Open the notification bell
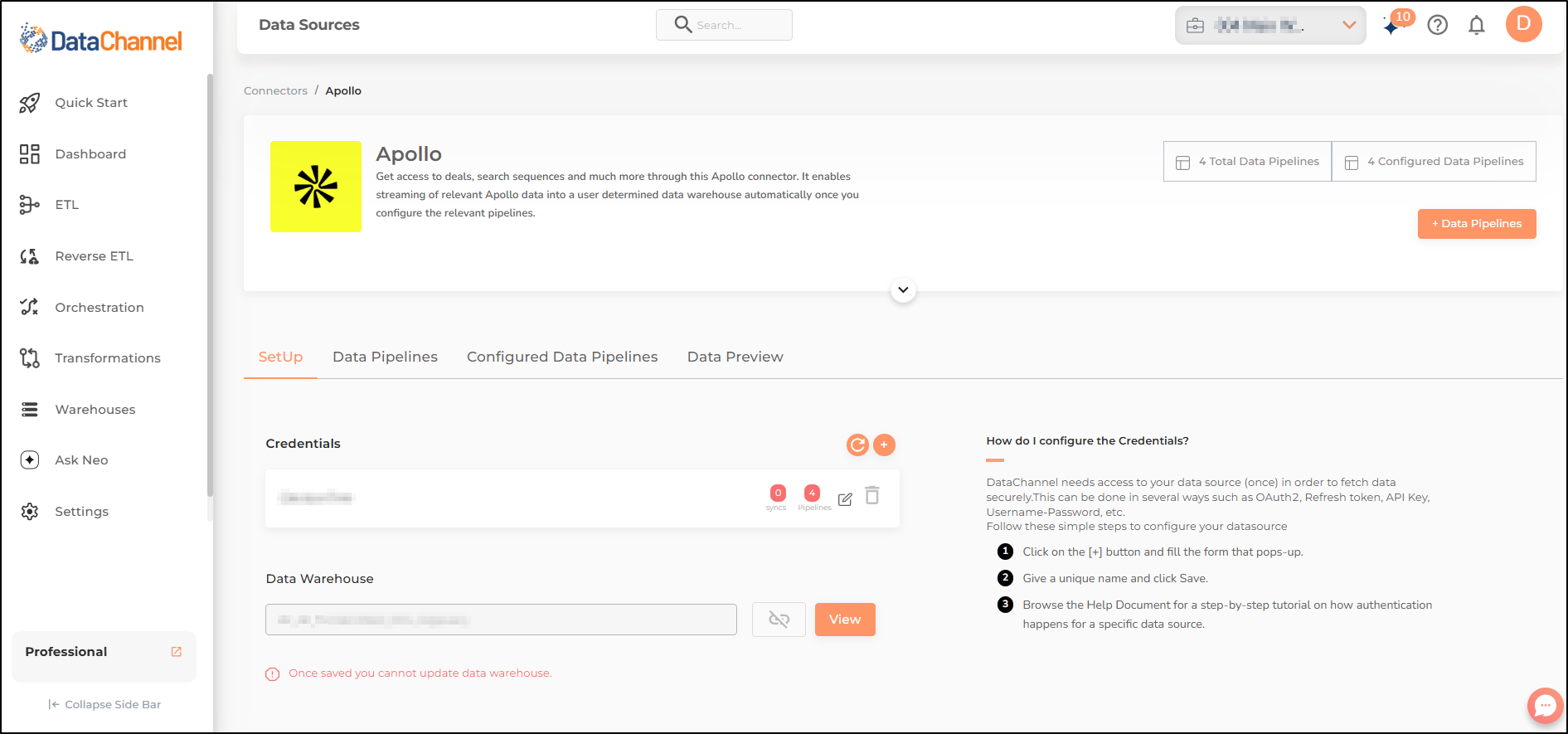This screenshot has width=1568, height=734. 1477,25
